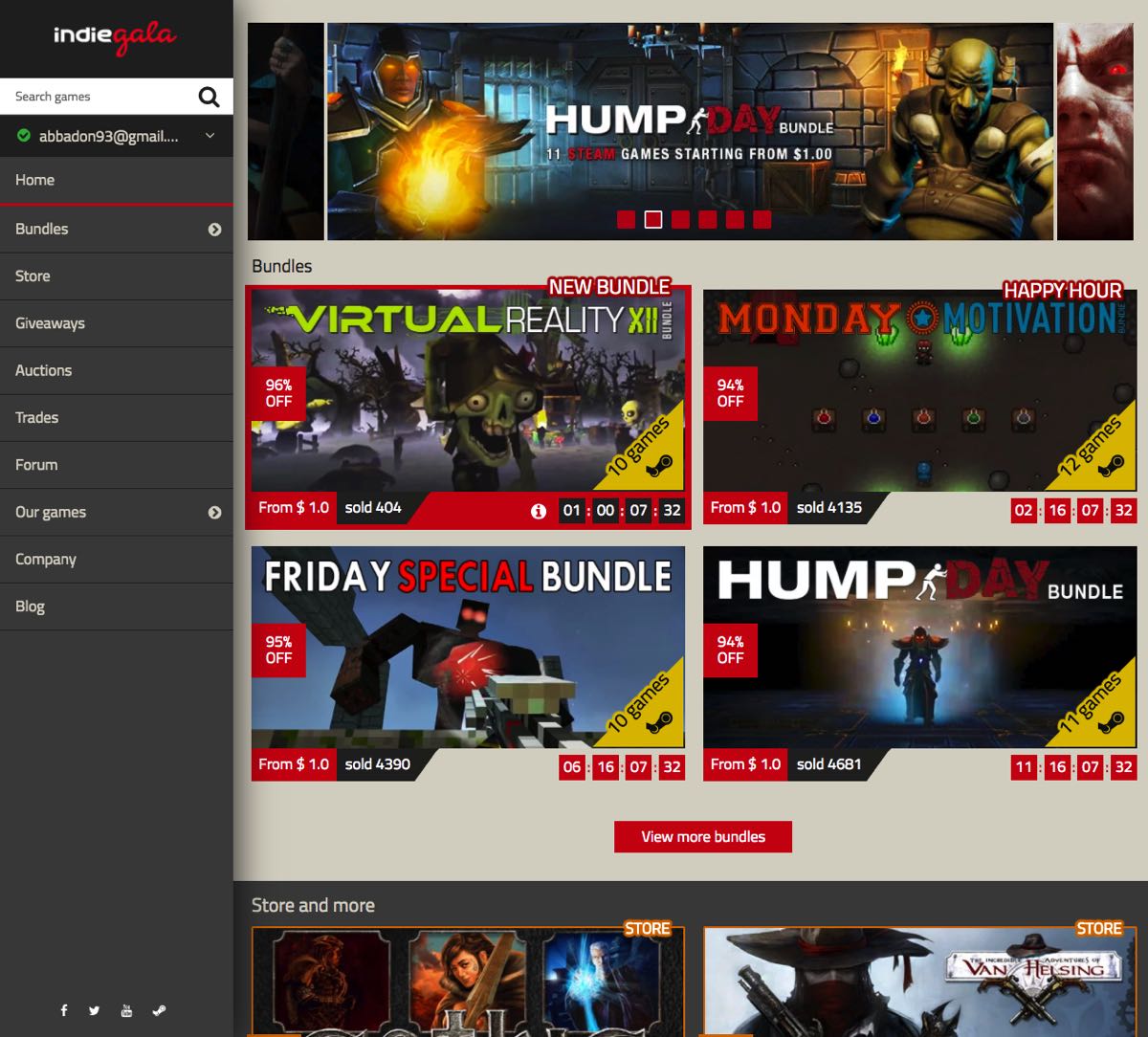1148x1037 pixels.
Task: Click View more bundles button
Action: click(703, 837)
